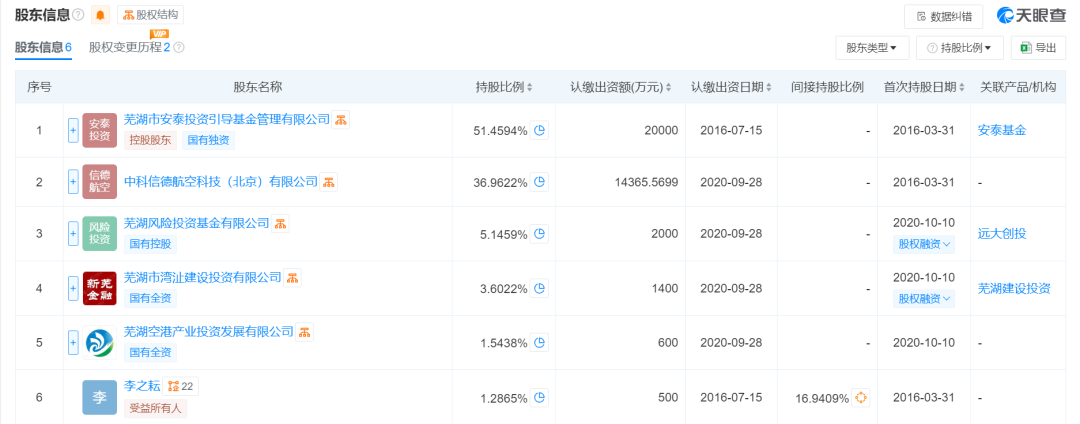Viewport: 1080px width, 424px height.
Task: Open 芜湖市湾沚建设投资有限公司 link
Action: pyautogui.click(x=202, y=277)
